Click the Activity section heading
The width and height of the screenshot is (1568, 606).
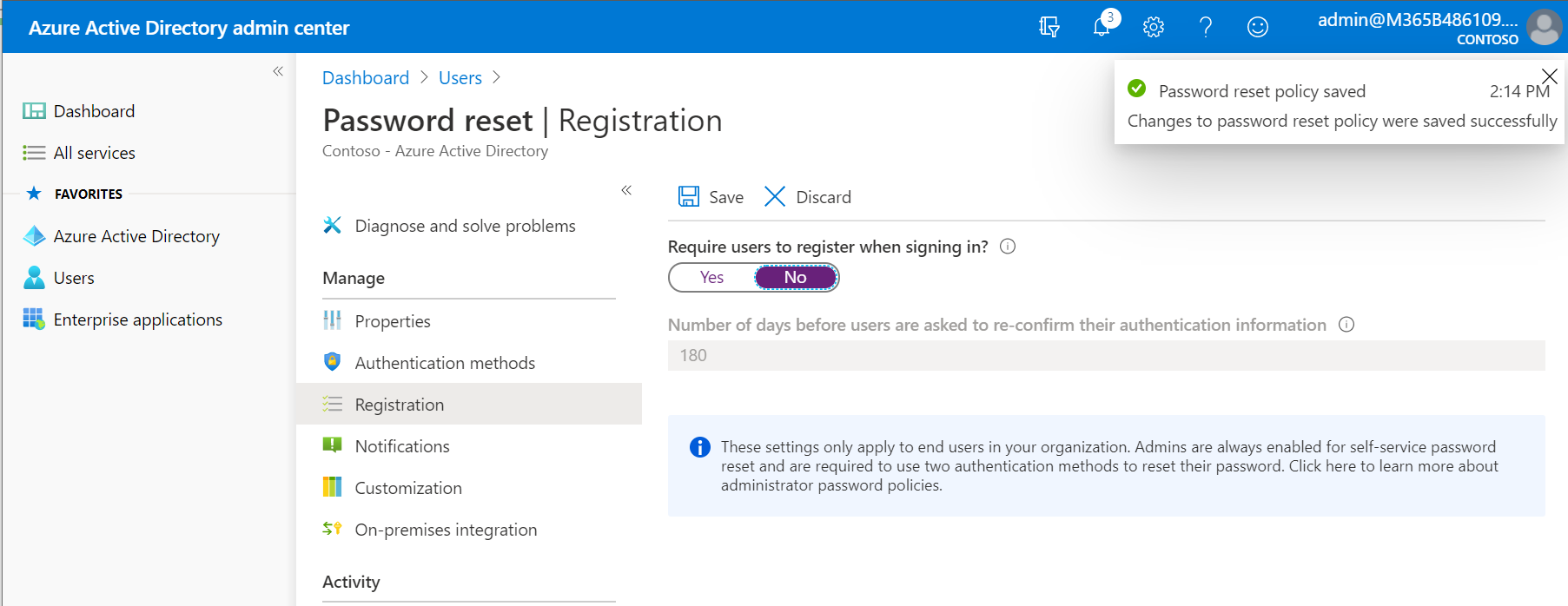(x=351, y=582)
